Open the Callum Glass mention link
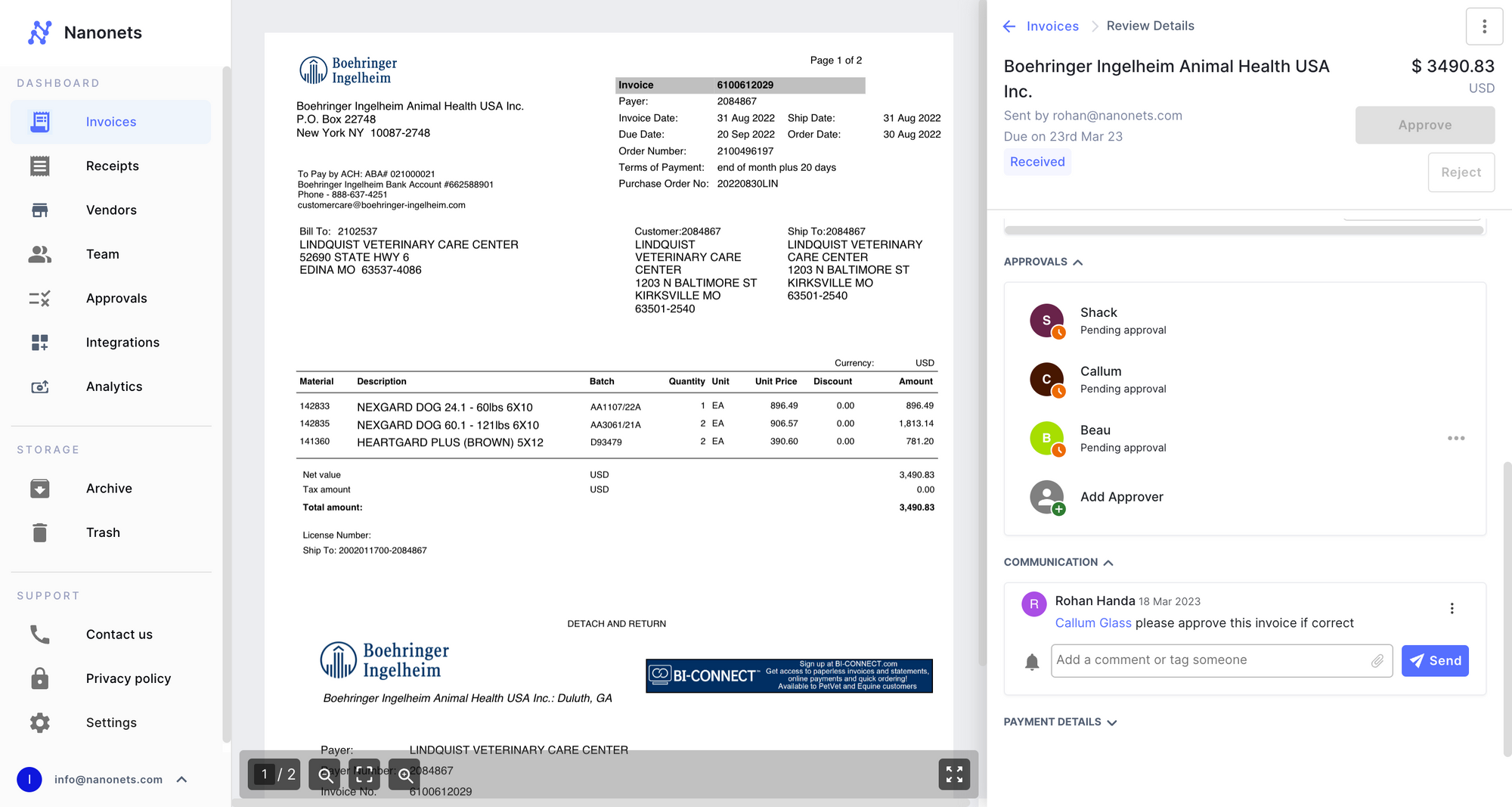 [x=1093, y=622]
